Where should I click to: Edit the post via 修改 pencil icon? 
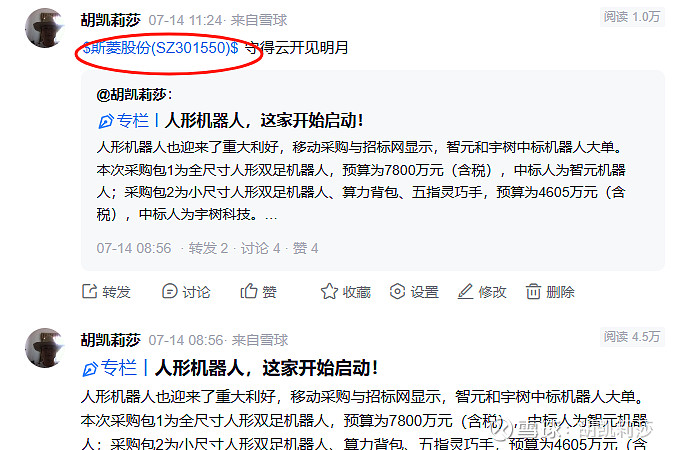tap(465, 291)
